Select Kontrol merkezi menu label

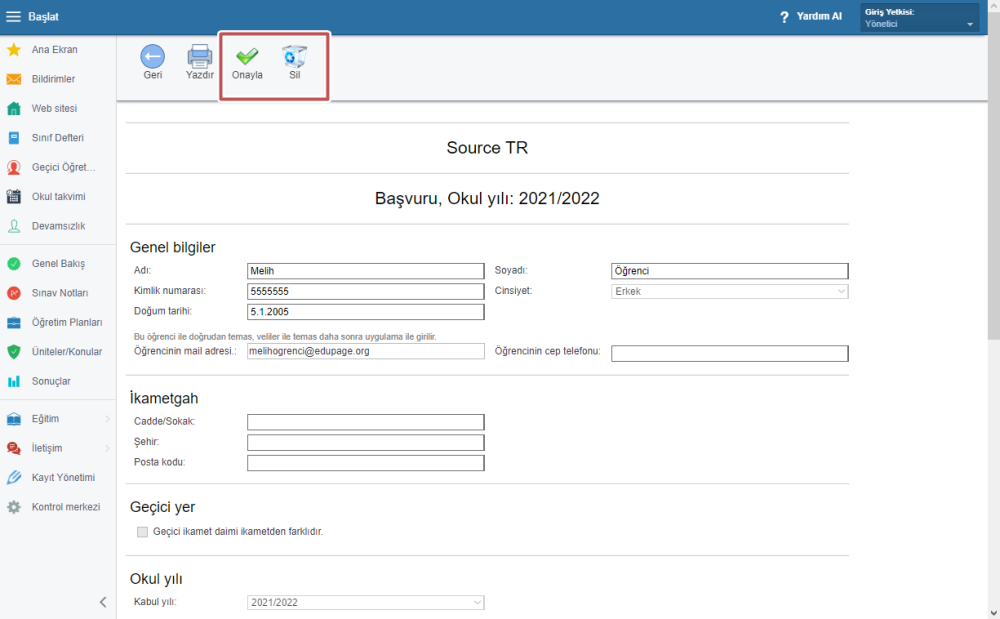[66, 507]
